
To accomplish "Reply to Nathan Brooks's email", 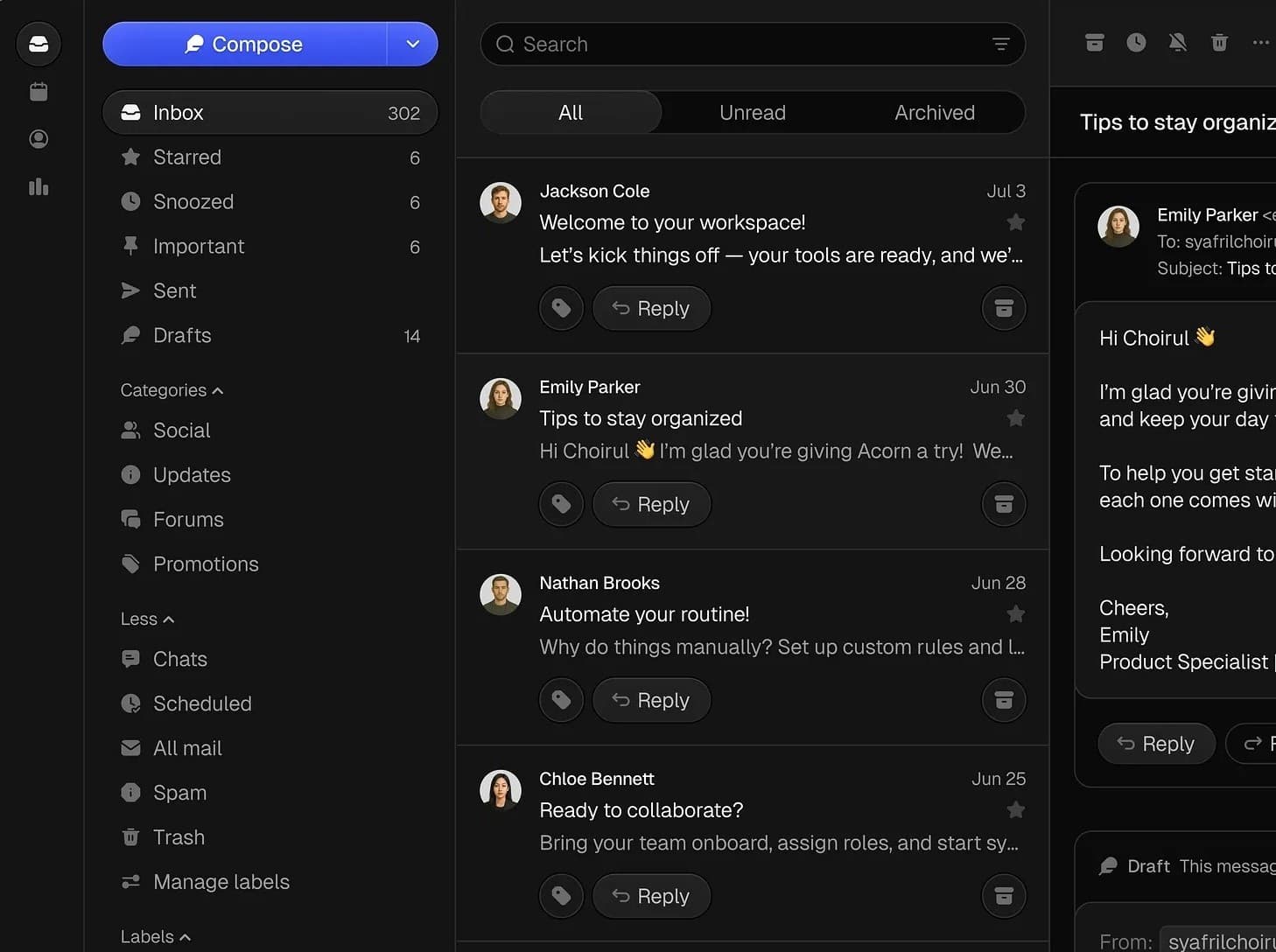I will pyautogui.click(x=651, y=700).
